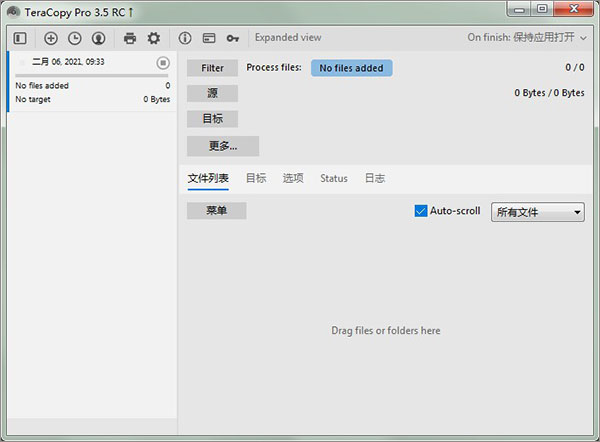The image size is (600, 442).
Task: Switch to the 日志 tab
Action: (x=375, y=178)
